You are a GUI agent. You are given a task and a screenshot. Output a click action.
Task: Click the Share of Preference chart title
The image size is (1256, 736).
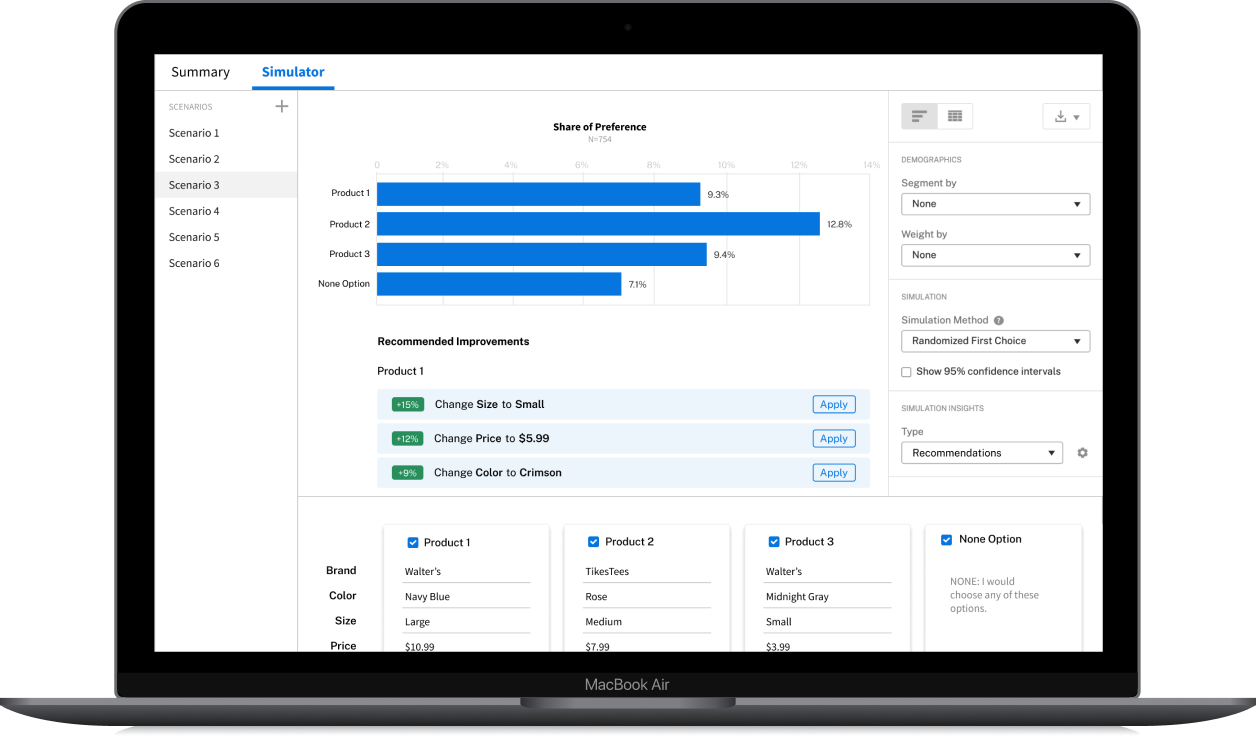(600, 127)
